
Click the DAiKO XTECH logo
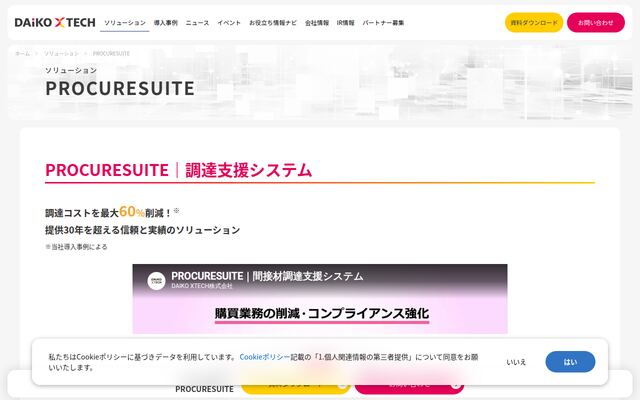click(x=55, y=22)
